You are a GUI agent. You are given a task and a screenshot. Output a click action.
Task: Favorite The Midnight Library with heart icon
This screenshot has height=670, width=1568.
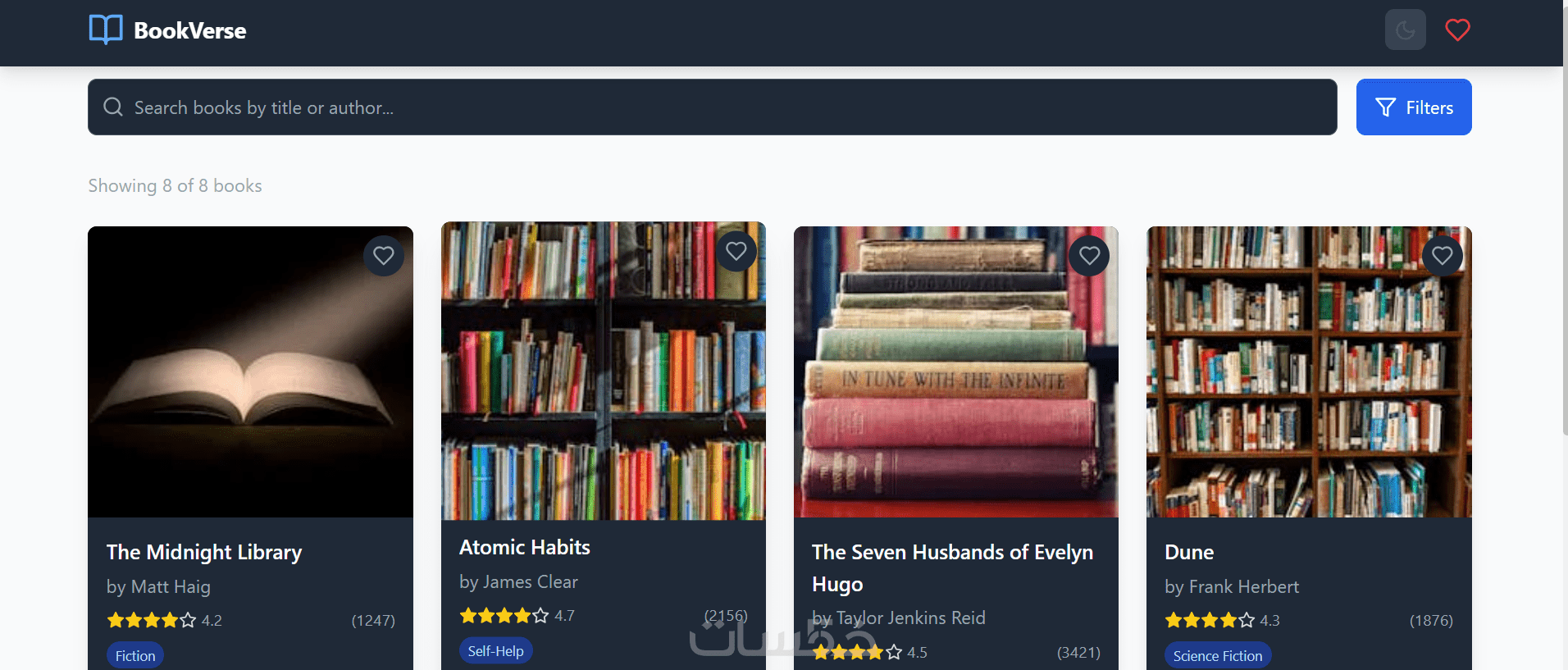384,256
